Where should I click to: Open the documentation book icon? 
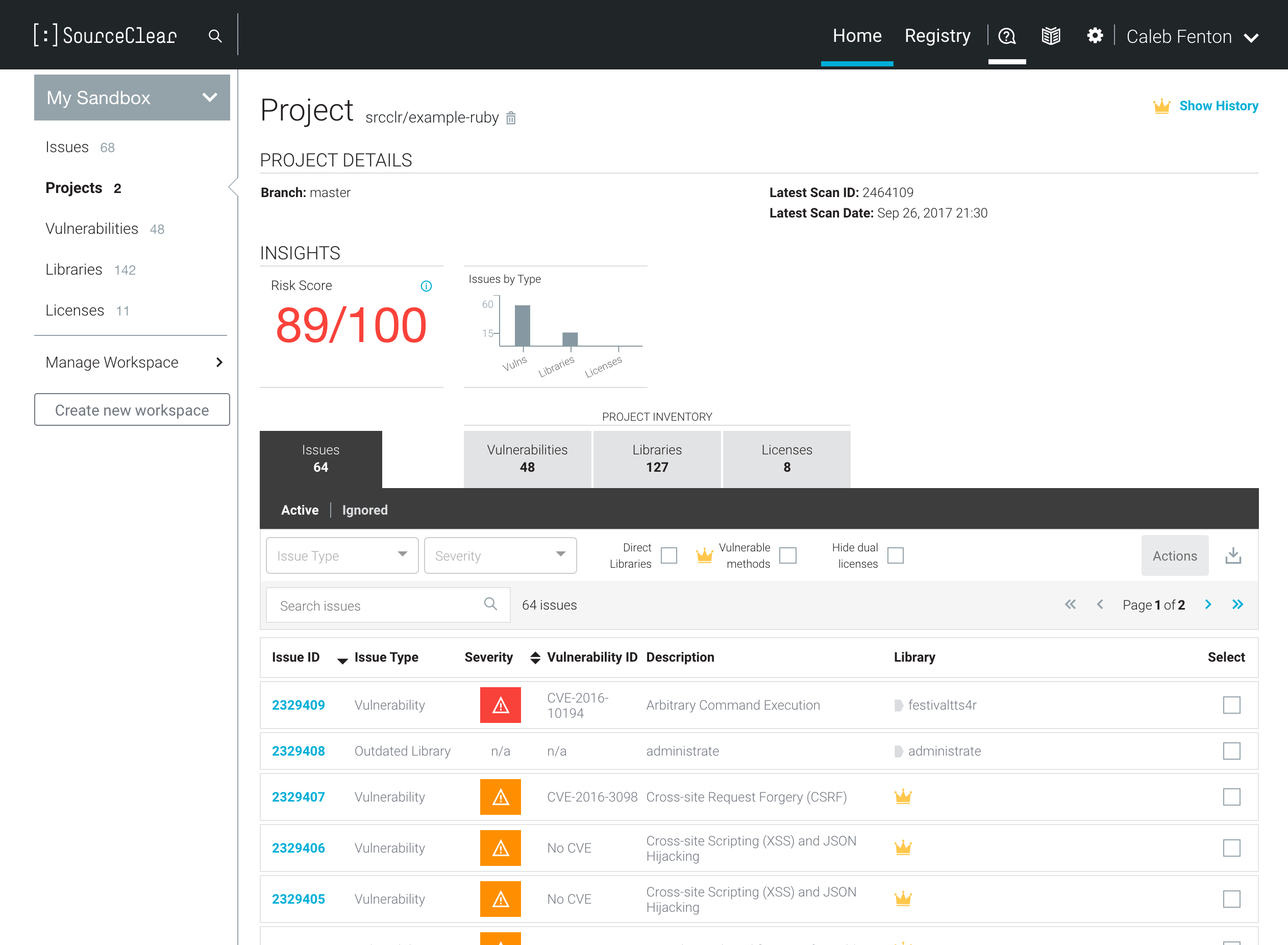(x=1051, y=36)
